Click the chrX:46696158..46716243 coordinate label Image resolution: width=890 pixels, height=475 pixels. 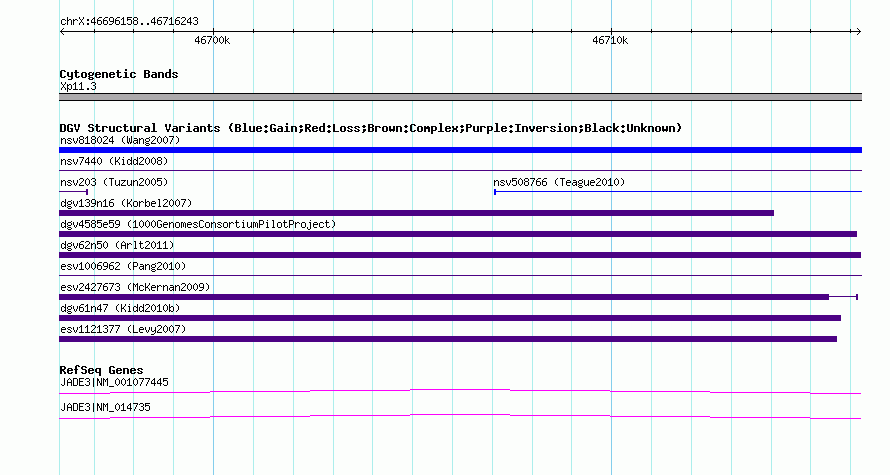(129, 21)
